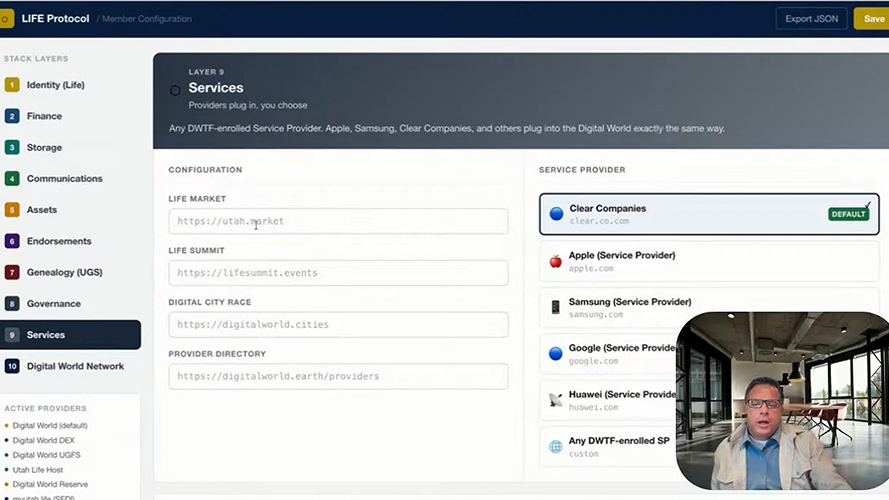The width and height of the screenshot is (889, 500).
Task: Click the Save button
Action: click(x=873, y=19)
